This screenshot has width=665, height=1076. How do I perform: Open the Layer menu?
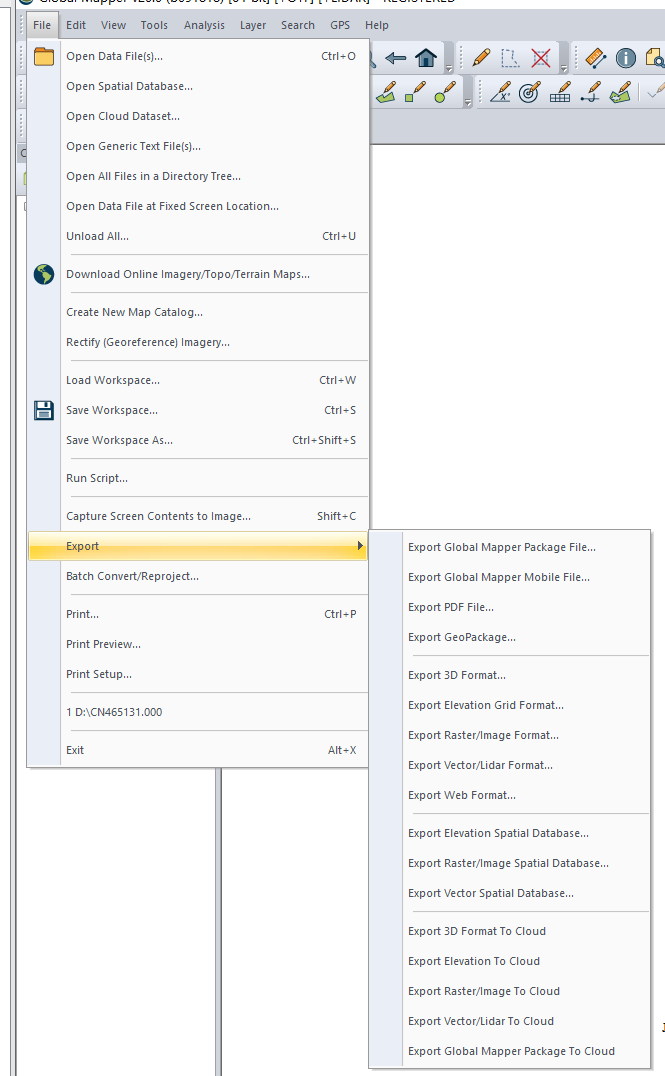point(253,25)
